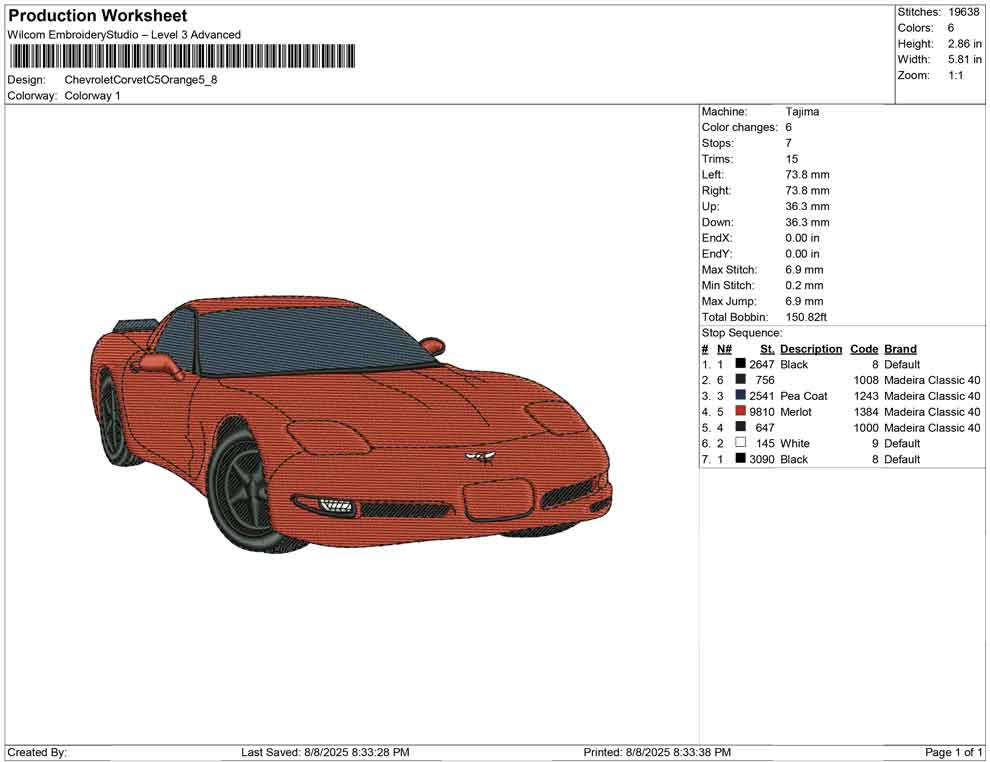Select the White thread color swatch
Viewport: 990px width, 762px height.
[741, 443]
